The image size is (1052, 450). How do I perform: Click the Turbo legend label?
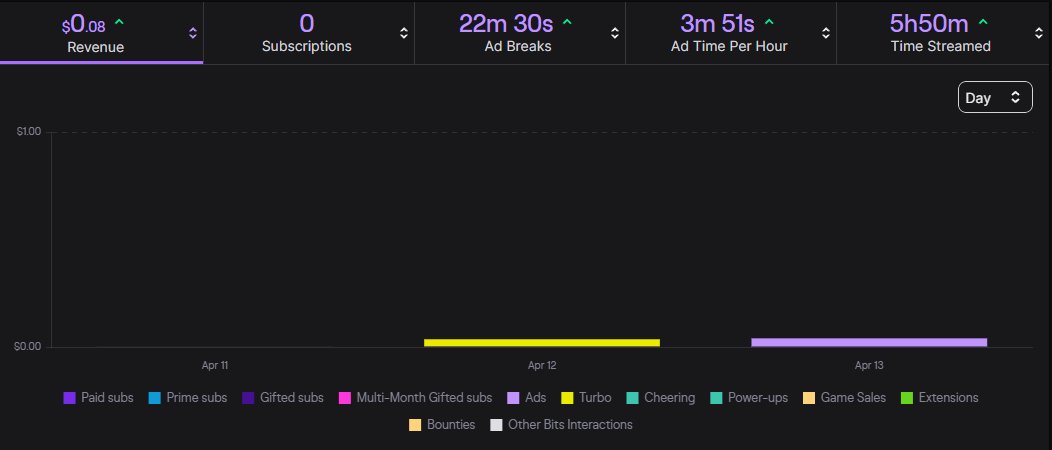595,398
